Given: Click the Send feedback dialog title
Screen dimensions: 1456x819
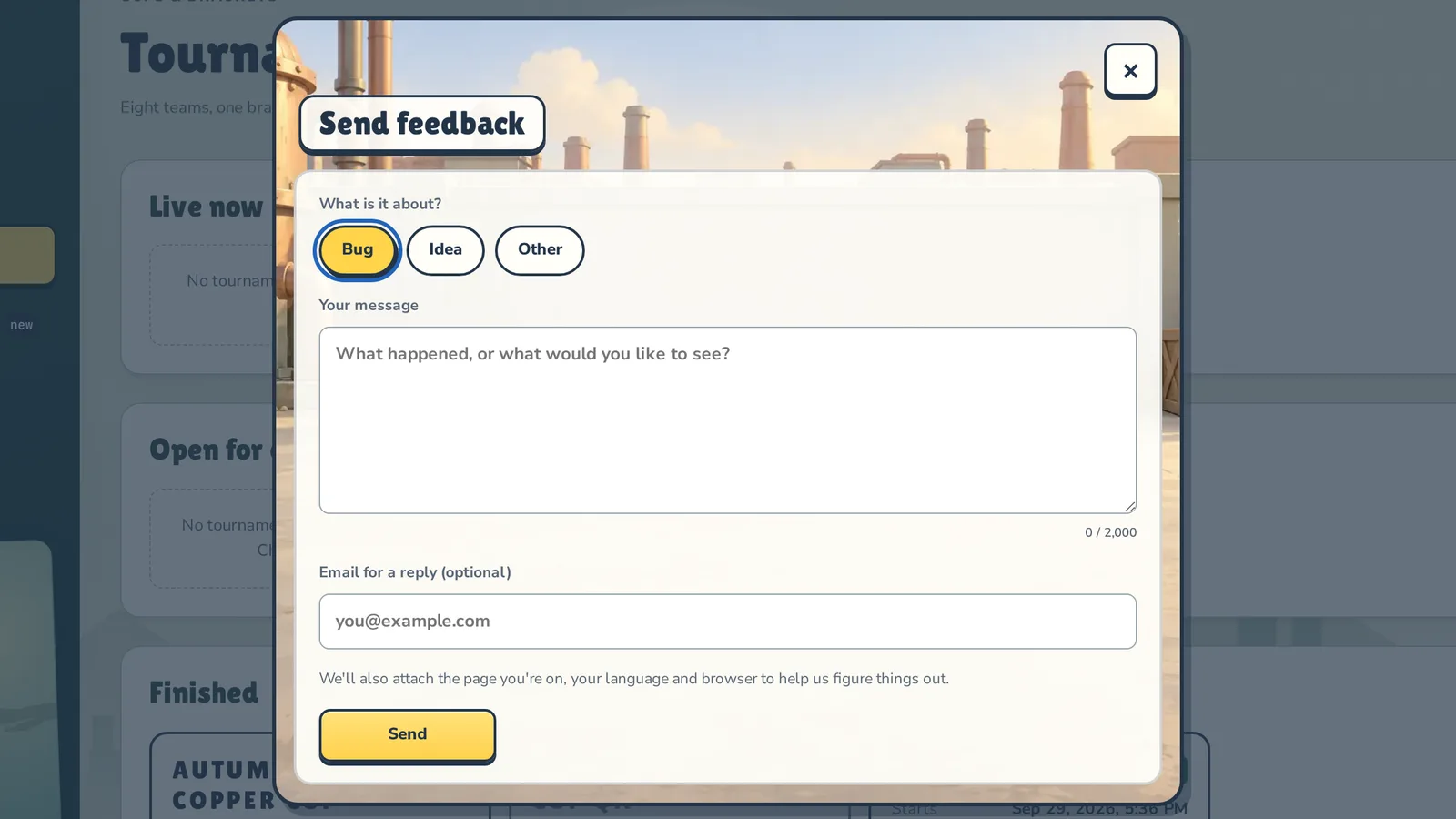Looking at the screenshot, I should click(422, 123).
